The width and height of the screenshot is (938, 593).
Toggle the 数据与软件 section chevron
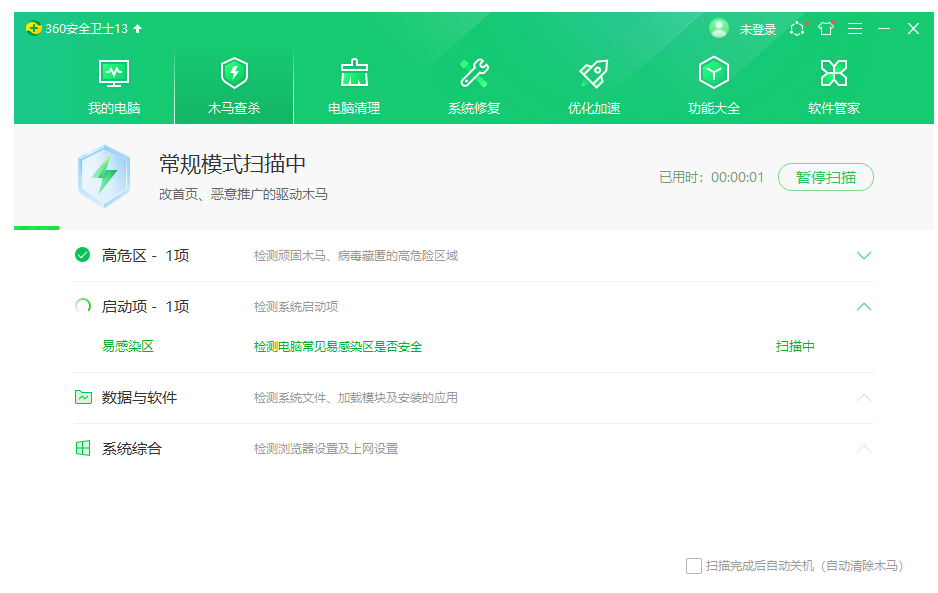click(864, 398)
